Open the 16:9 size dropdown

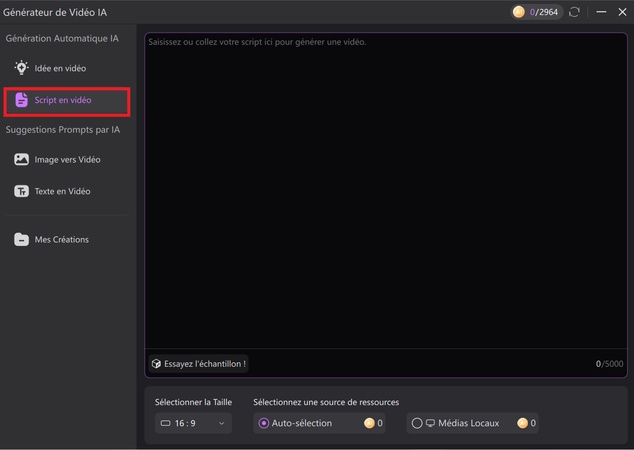coord(193,423)
